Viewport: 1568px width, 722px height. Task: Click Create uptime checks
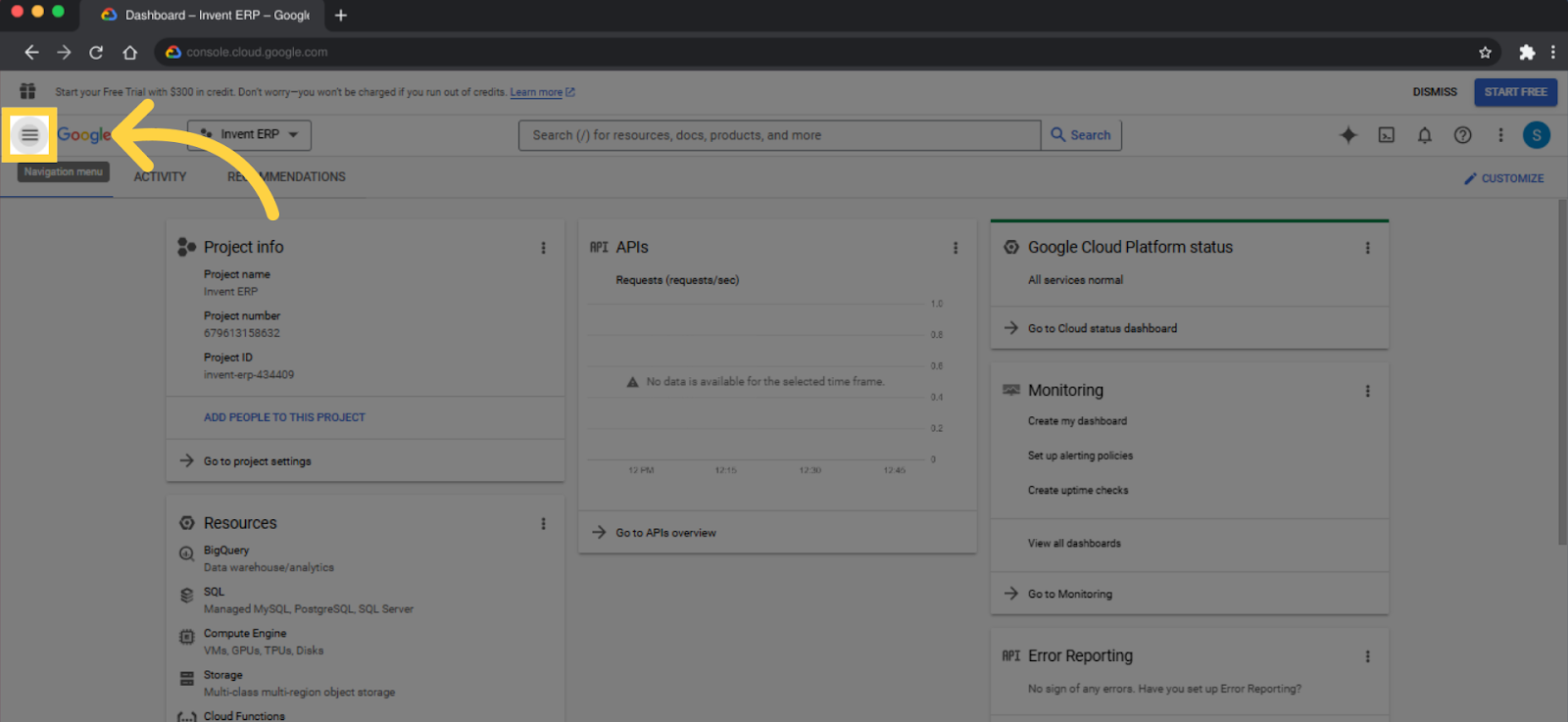pyautogui.click(x=1078, y=491)
